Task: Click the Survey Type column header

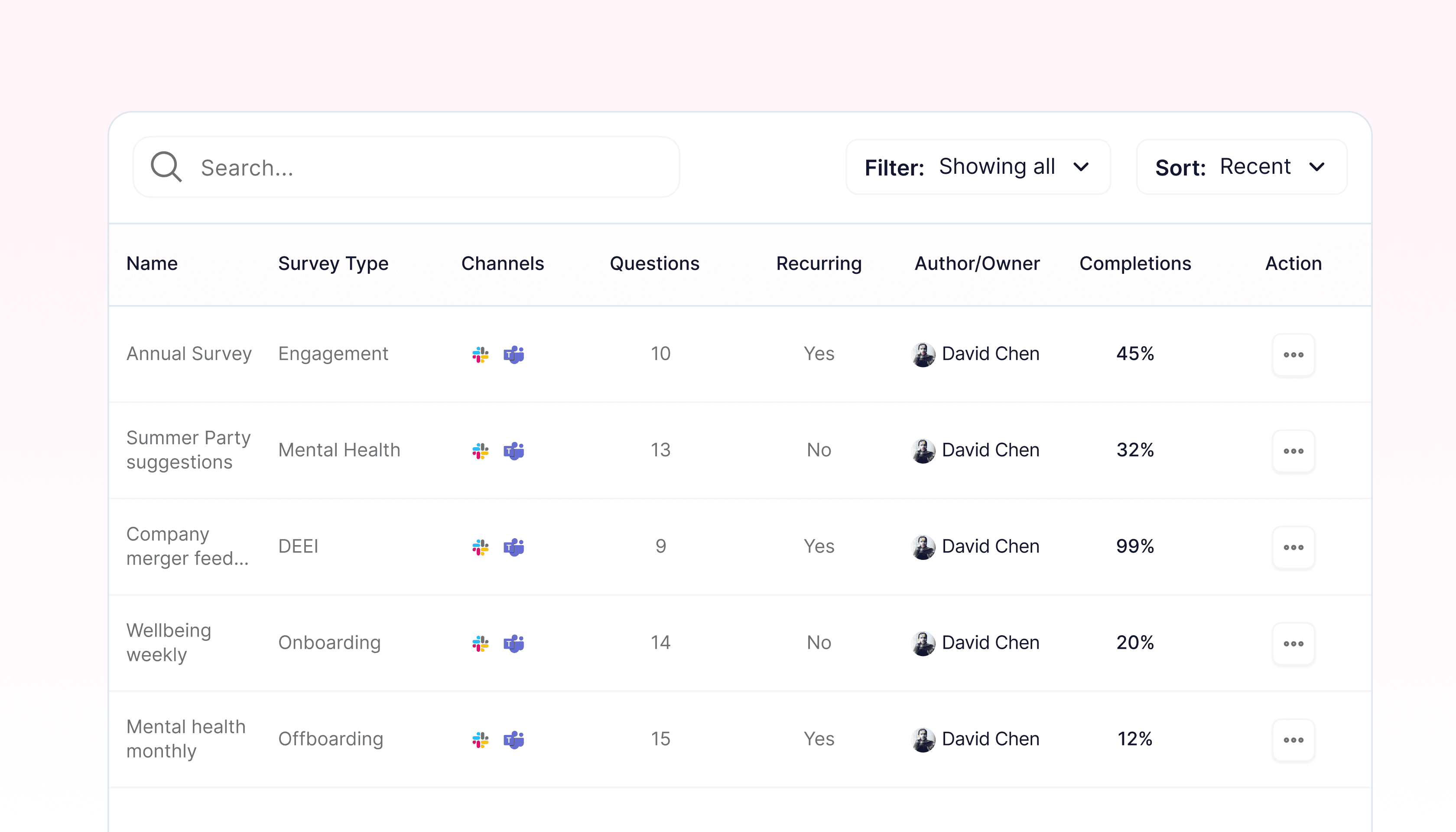Action: coord(333,263)
